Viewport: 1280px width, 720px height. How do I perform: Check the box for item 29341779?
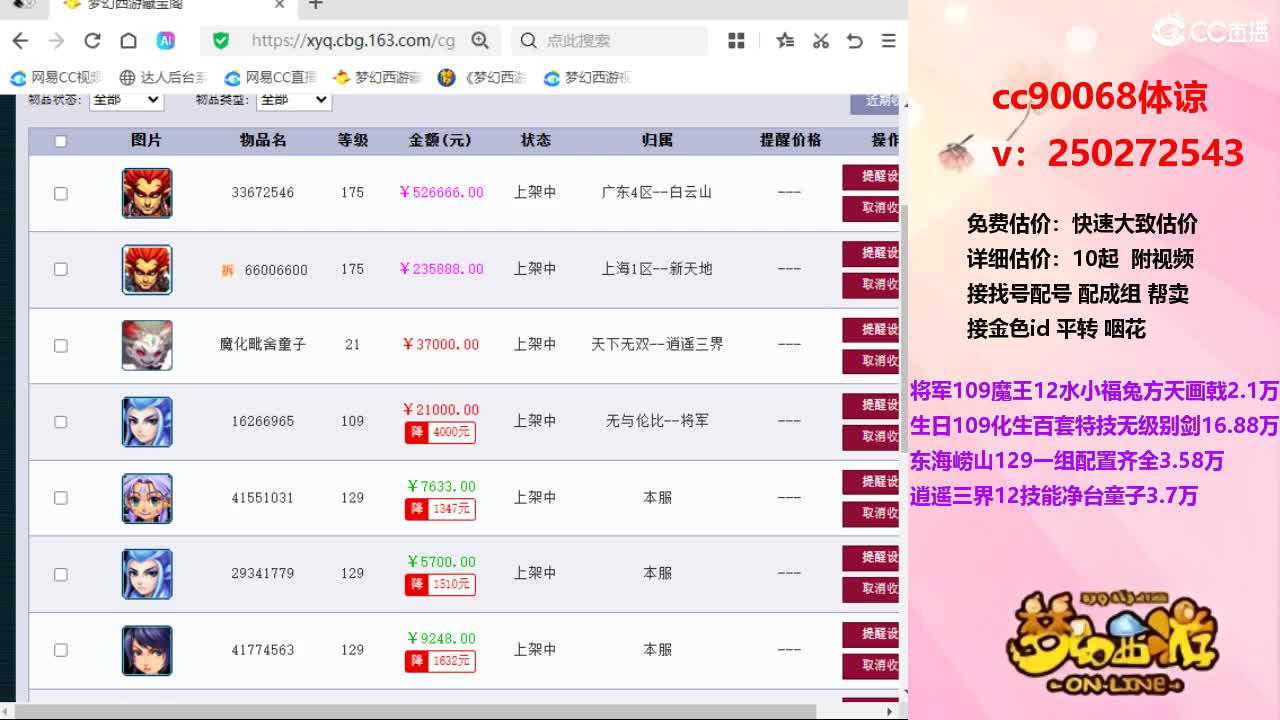pyautogui.click(x=60, y=574)
